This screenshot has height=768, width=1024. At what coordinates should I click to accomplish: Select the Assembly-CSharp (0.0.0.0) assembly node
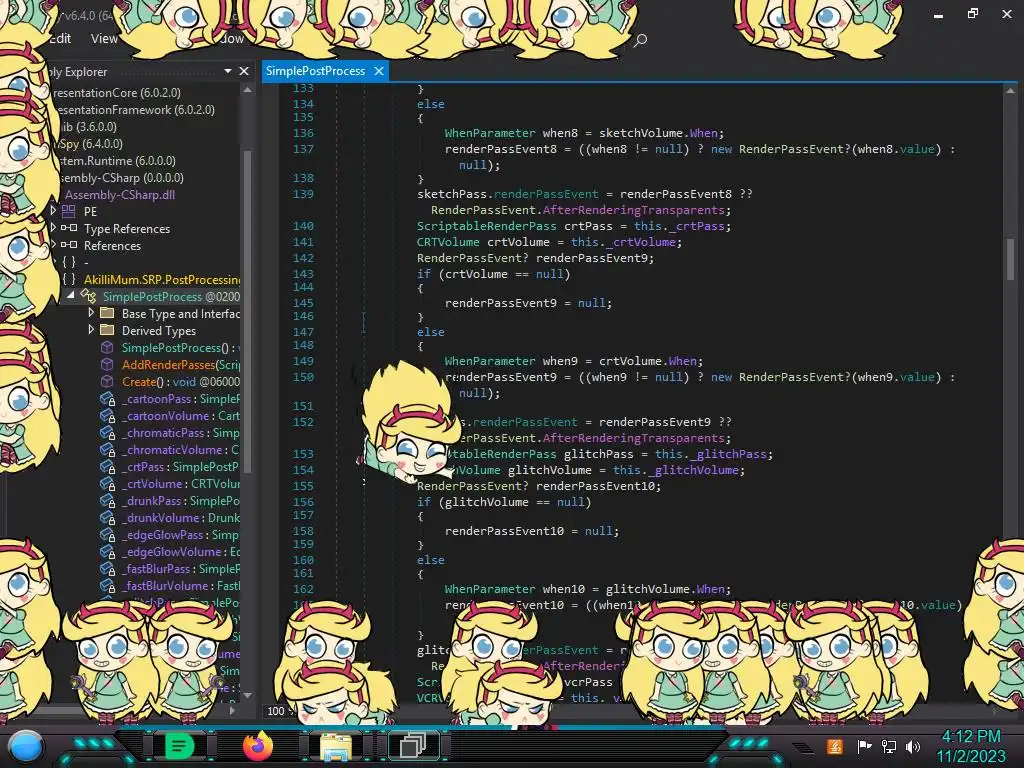[120, 178]
